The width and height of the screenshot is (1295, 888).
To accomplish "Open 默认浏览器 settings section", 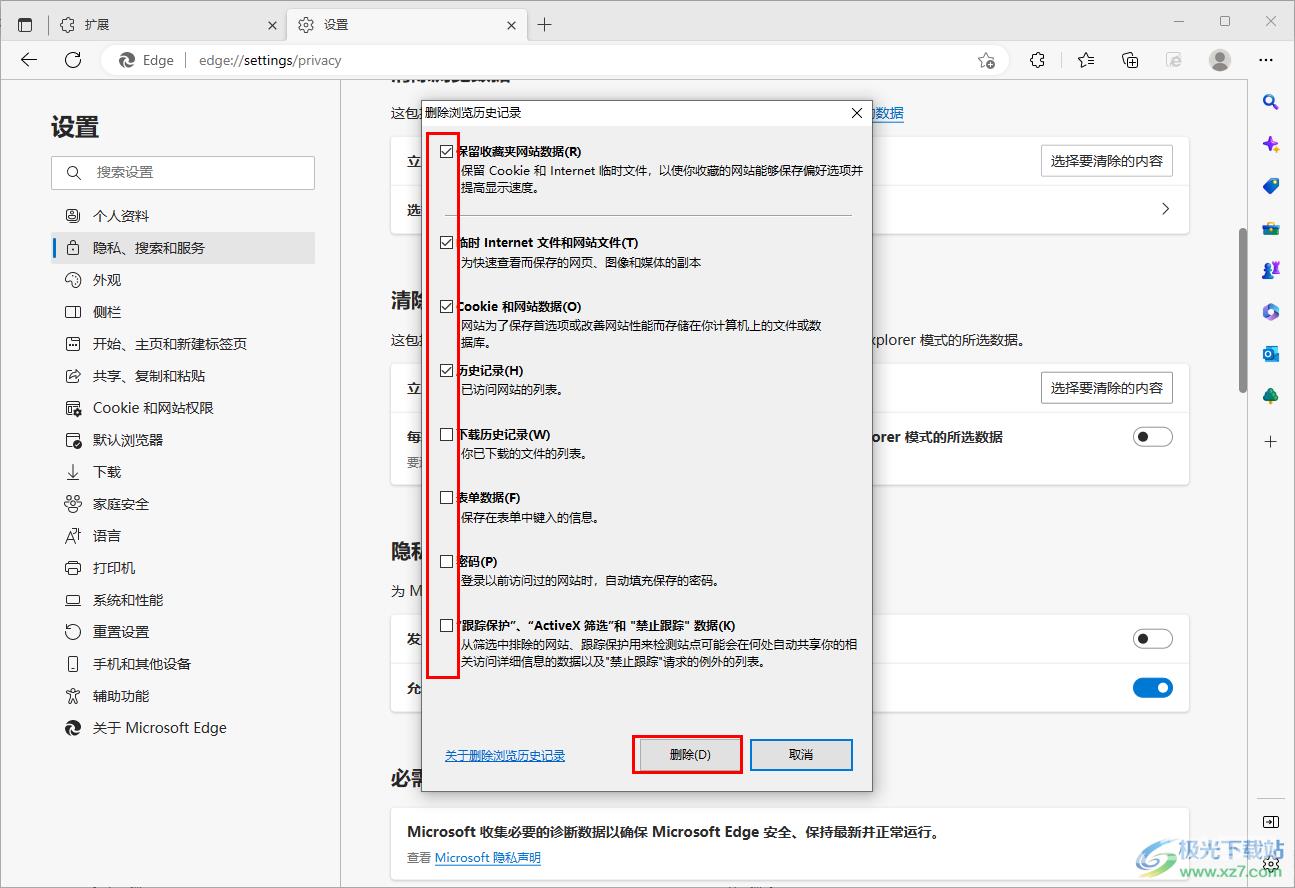I will point(183,440).
